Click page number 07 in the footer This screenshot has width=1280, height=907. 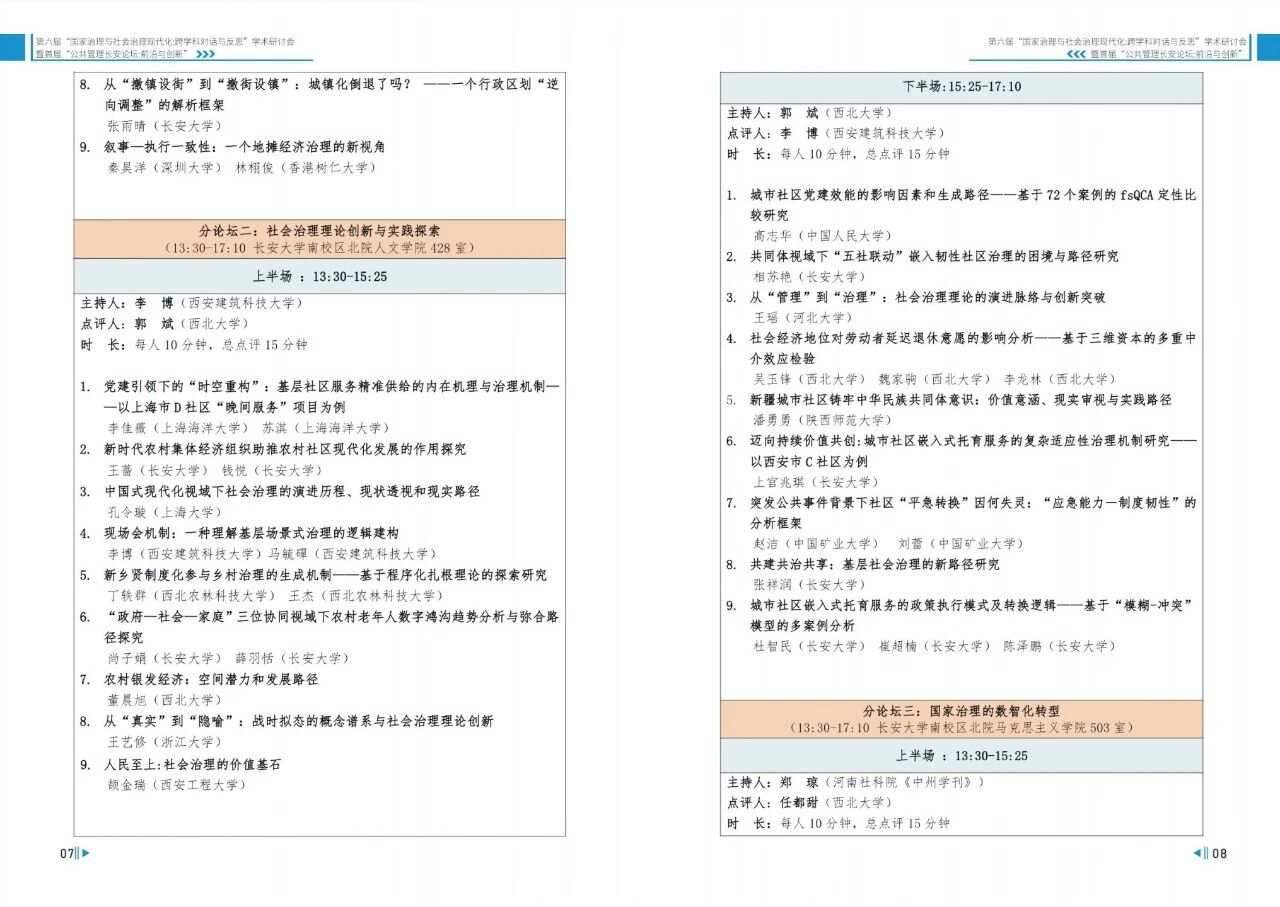pyautogui.click(x=67, y=853)
